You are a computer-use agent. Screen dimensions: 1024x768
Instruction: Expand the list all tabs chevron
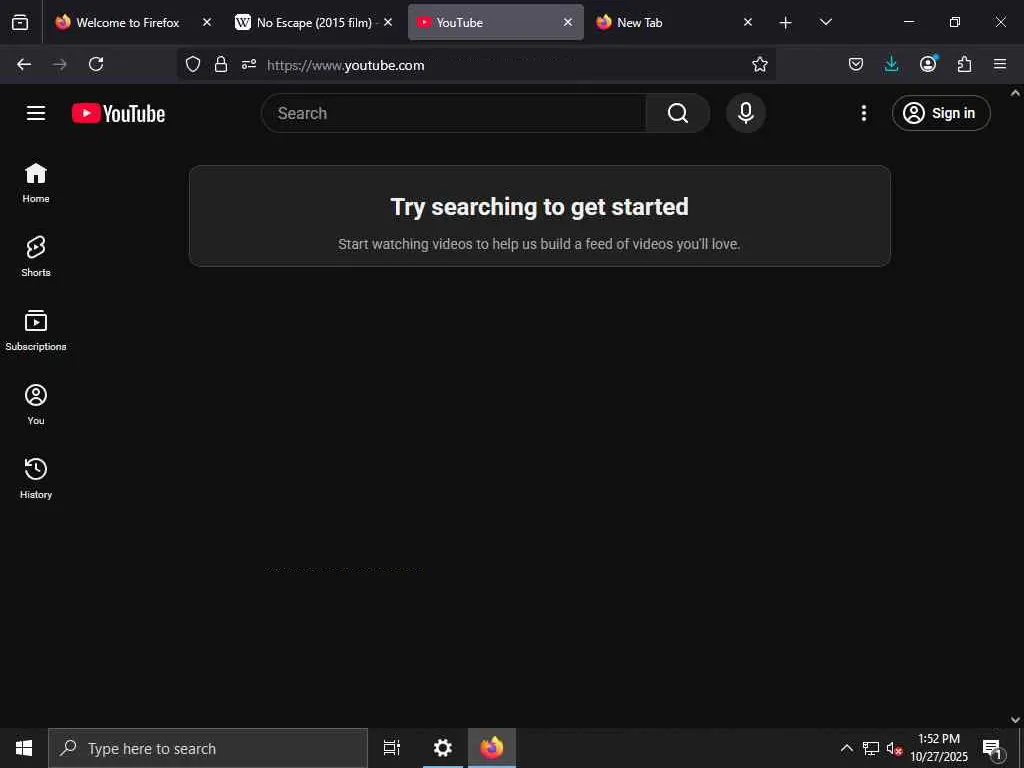[825, 22]
